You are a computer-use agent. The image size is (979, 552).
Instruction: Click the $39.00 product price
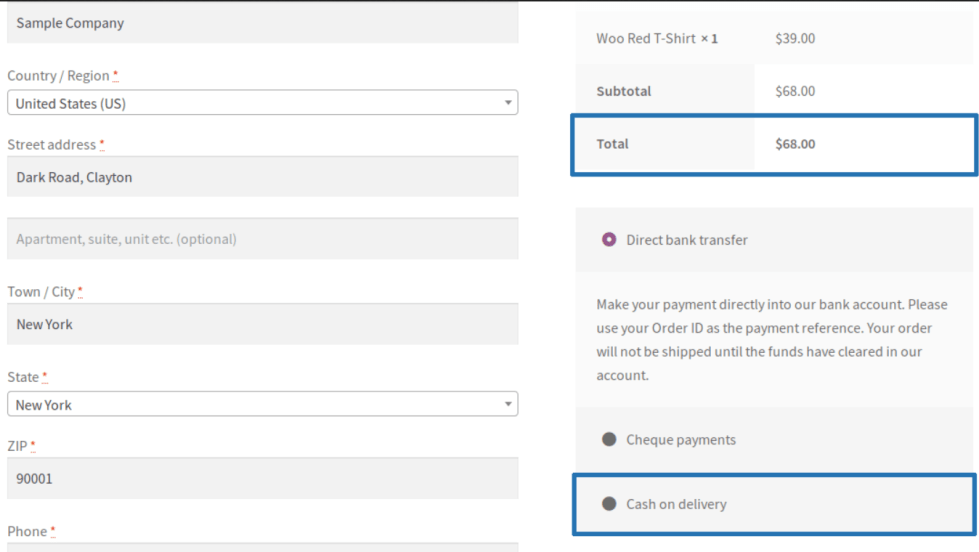click(x=795, y=39)
